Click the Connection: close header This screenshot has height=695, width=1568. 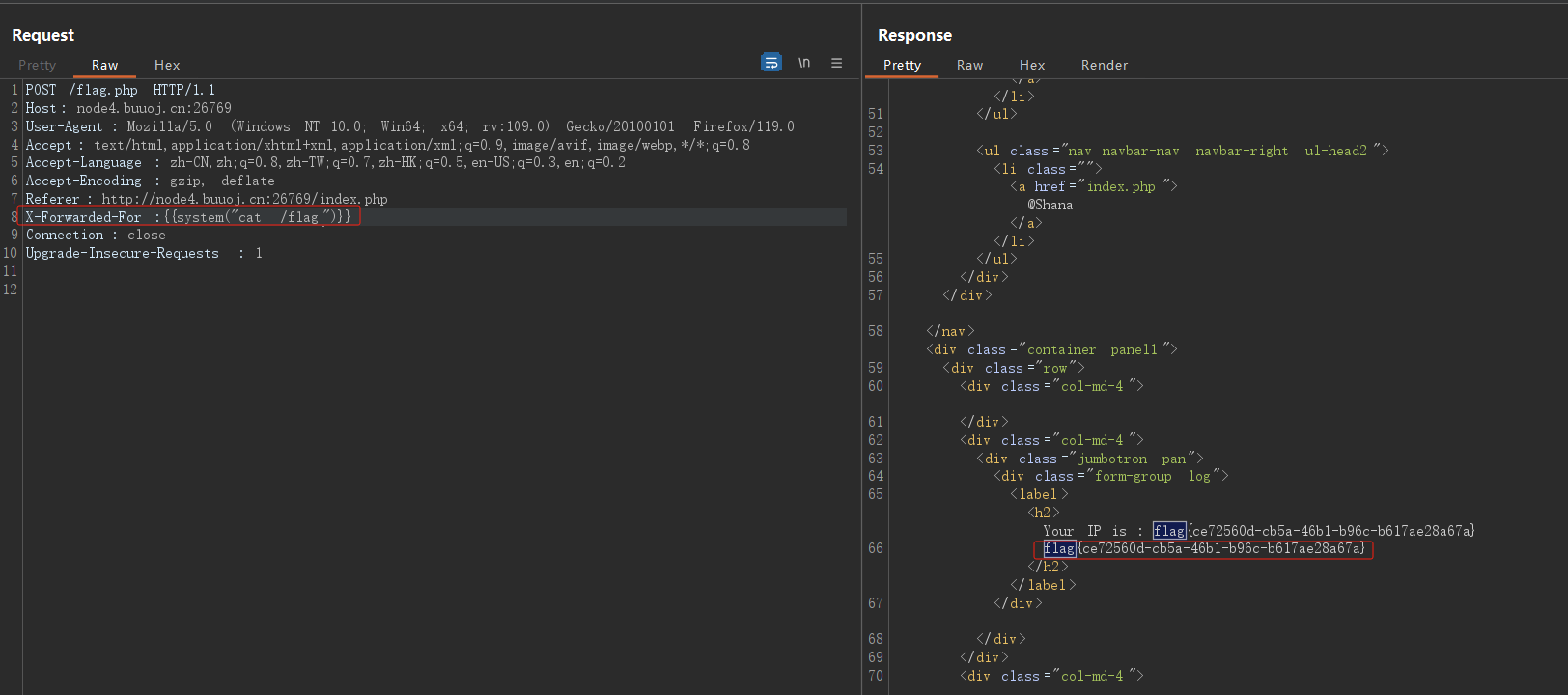pos(96,235)
